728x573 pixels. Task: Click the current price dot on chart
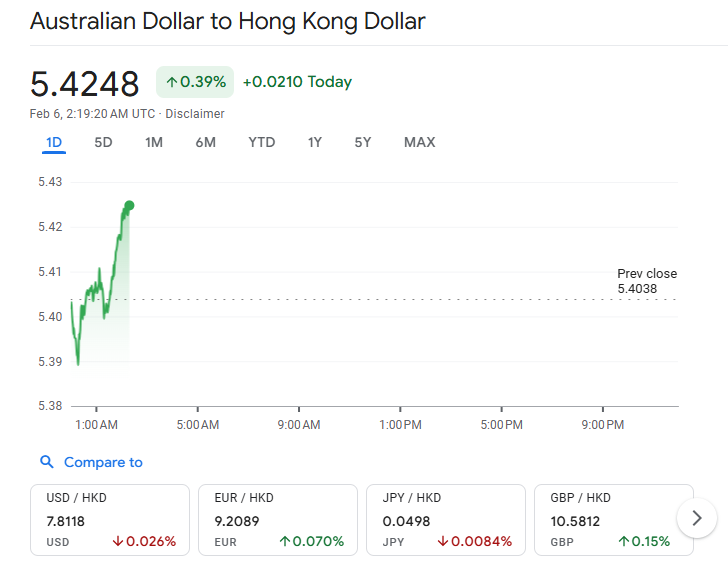(x=129, y=206)
